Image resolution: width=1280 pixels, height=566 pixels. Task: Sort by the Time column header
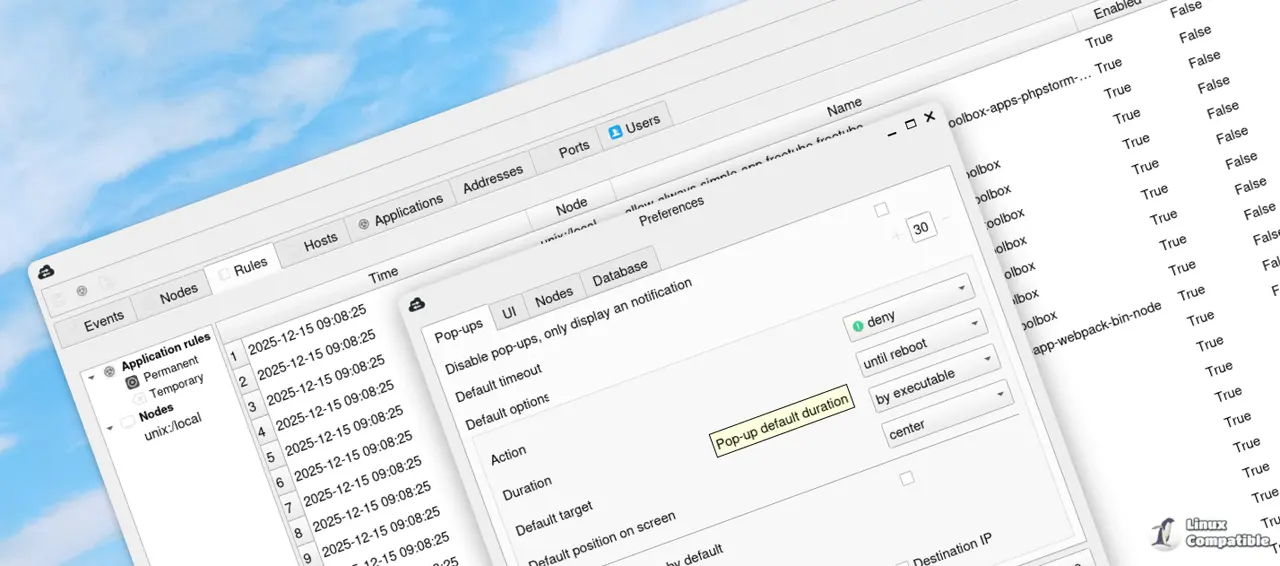click(x=383, y=273)
